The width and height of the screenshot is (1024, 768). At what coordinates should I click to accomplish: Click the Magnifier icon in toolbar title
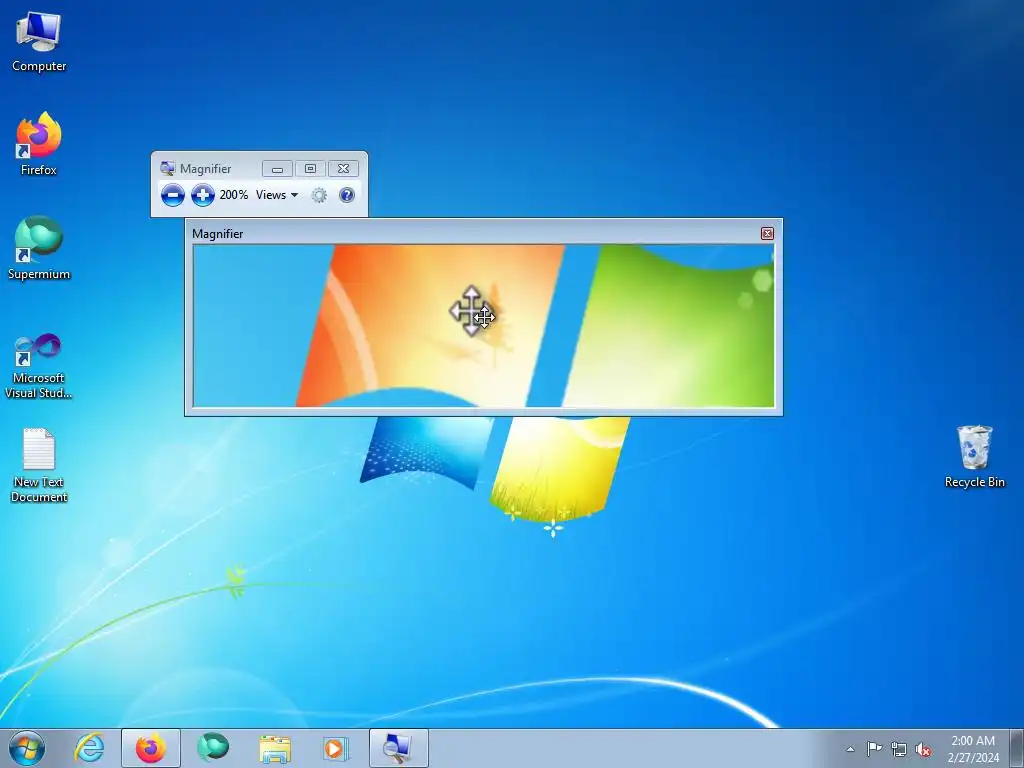[x=168, y=168]
